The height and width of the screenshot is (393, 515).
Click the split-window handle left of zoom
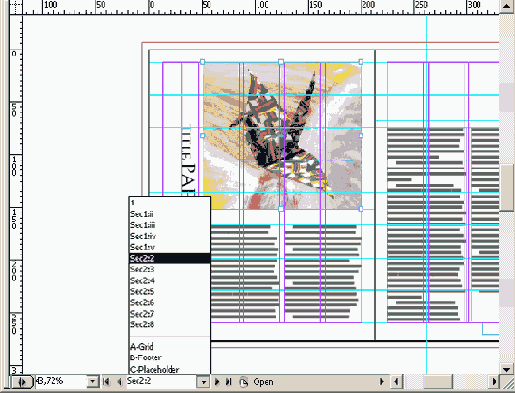pyautogui.click(x=22, y=382)
